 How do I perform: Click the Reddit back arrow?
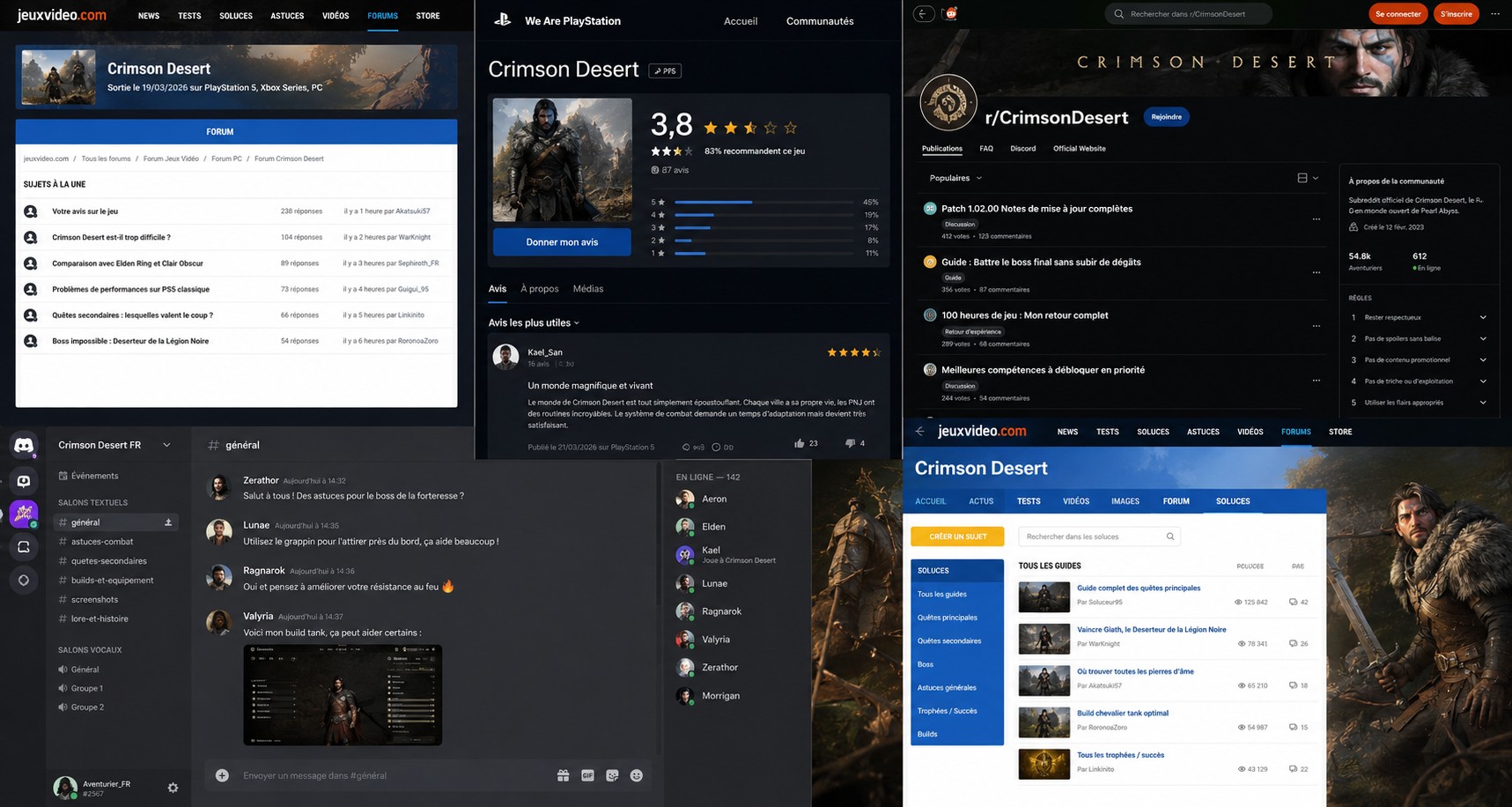[x=923, y=13]
